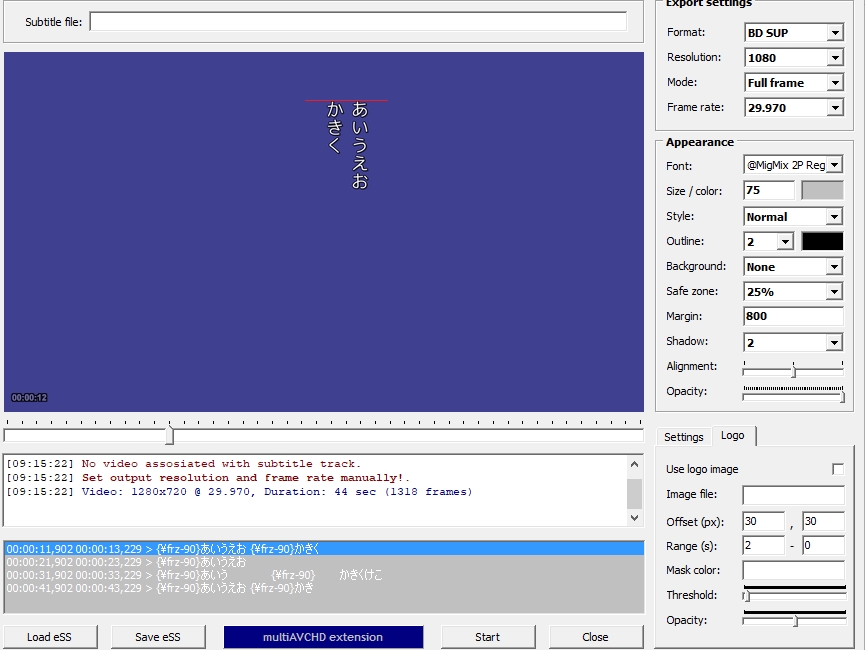Click the video timeline seek slider thumb
This screenshot has width=865, height=650.
pyautogui.click(x=169, y=435)
